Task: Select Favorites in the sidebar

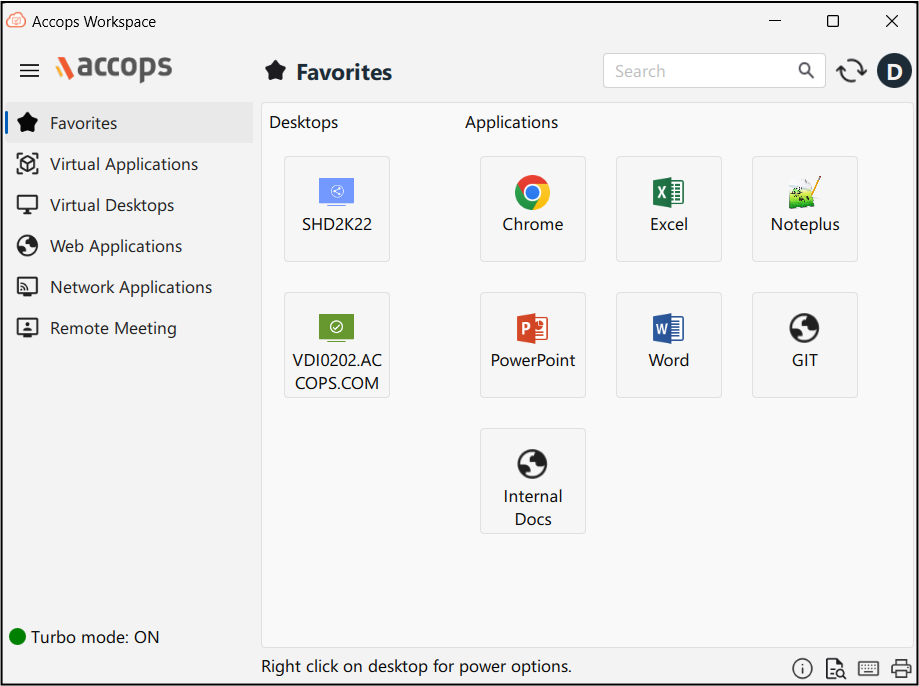Action: [x=129, y=123]
